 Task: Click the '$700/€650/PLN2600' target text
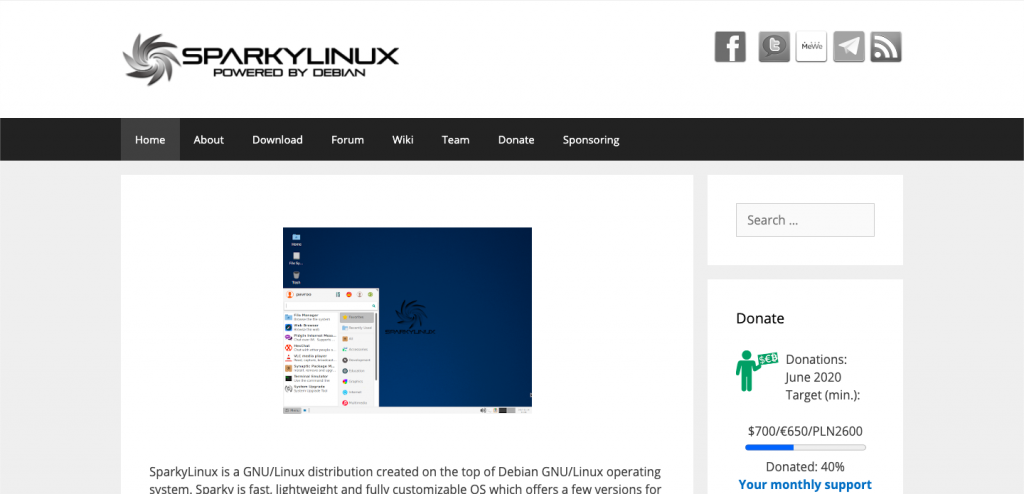coord(805,431)
